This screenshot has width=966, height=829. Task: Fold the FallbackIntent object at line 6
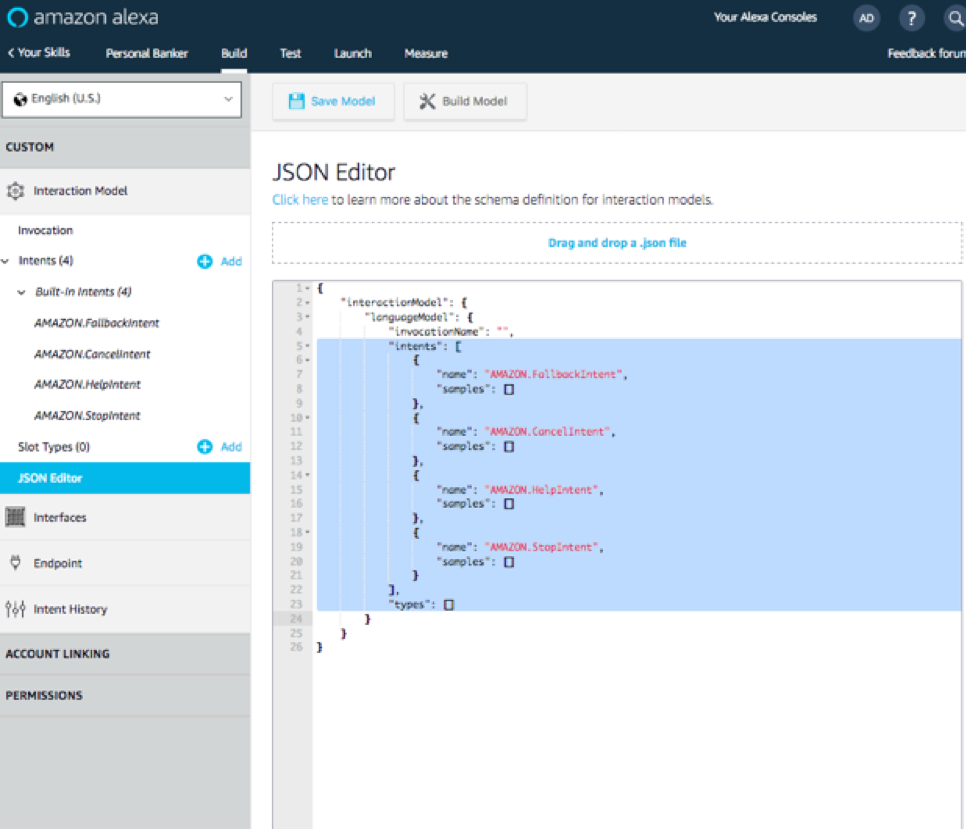click(307, 360)
